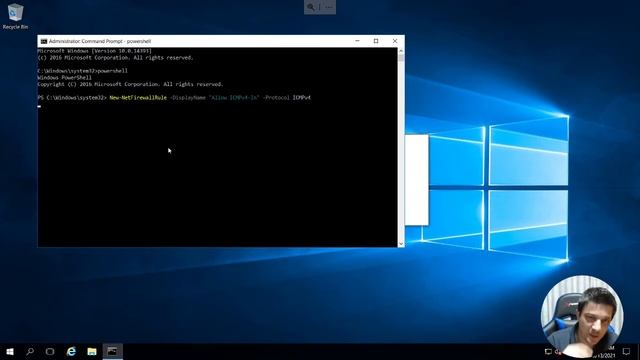Click the network tray icon

click(548, 351)
